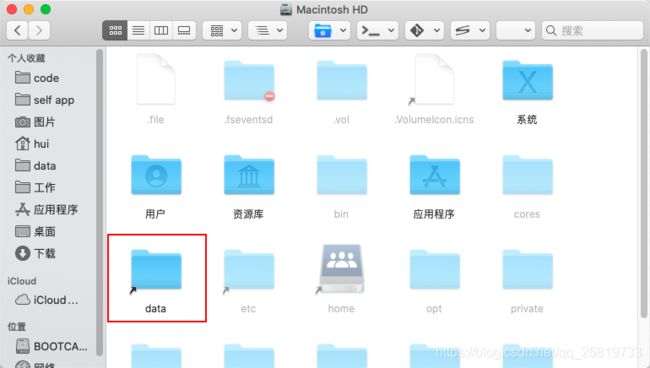
Task: Select the private folder
Action: pos(527,269)
